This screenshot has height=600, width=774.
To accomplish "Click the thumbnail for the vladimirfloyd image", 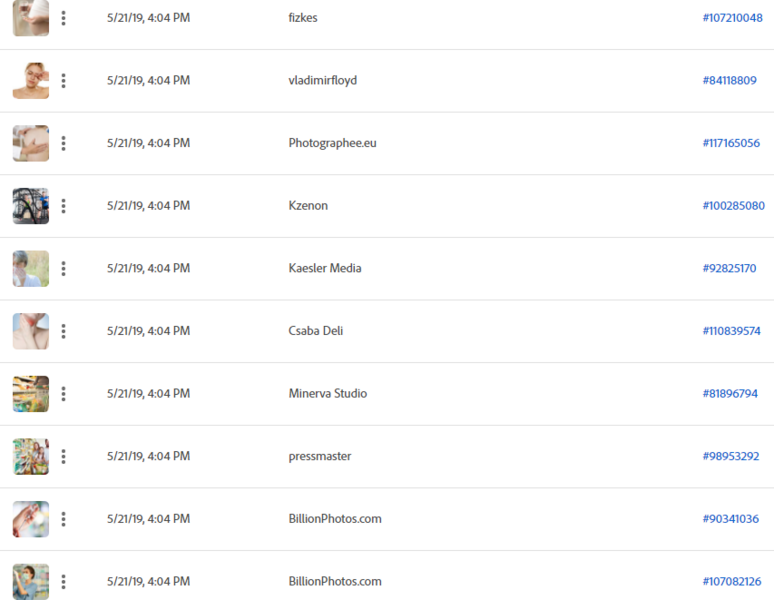I will pyautogui.click(x=31, y=80).
